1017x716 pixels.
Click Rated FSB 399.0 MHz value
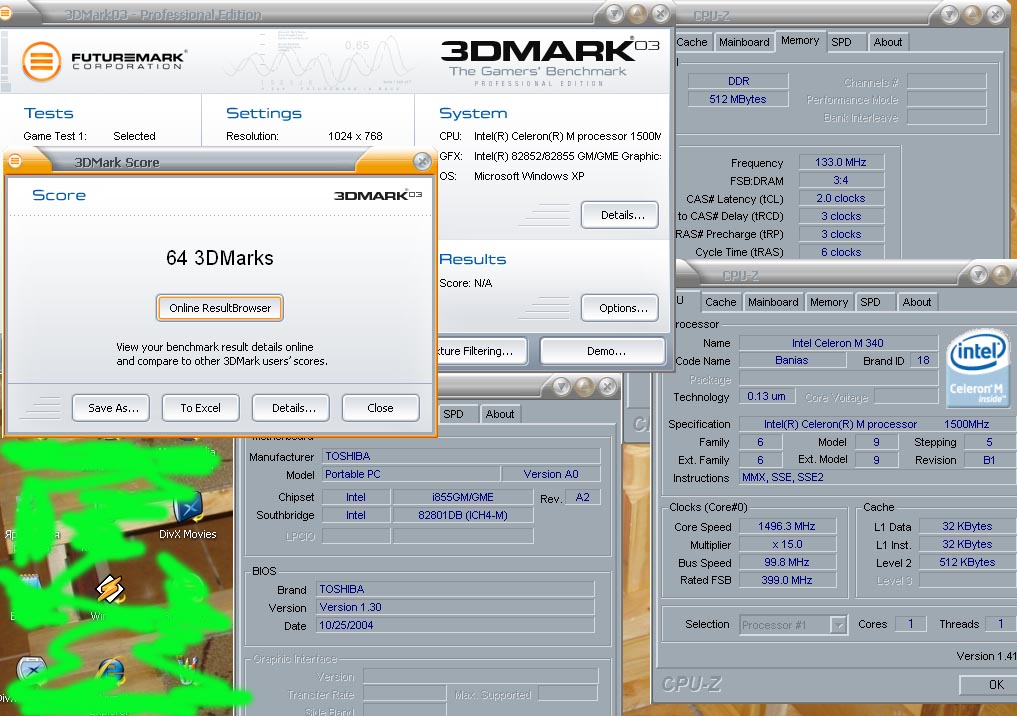pos(787,580)
